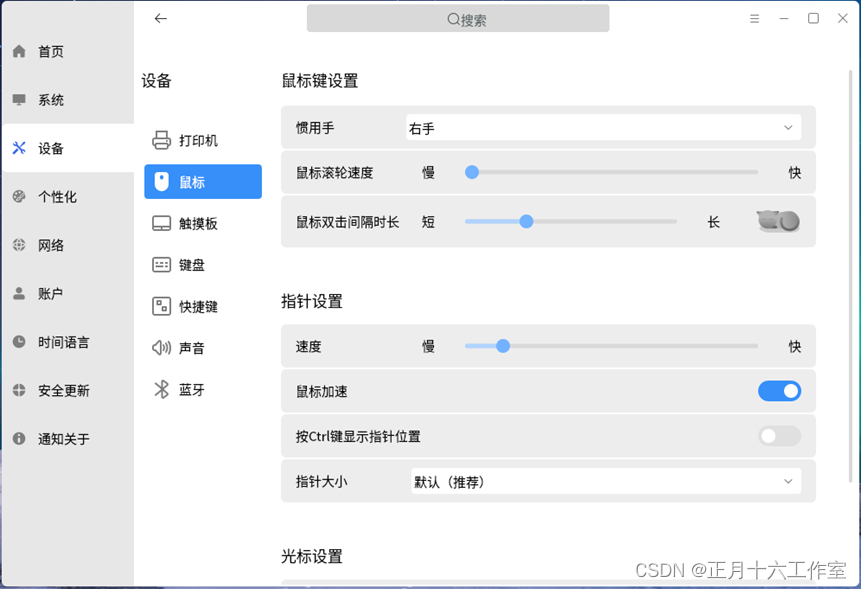Viewport: 861px width, 589px height.
Task: Click the speaker icon for 声音
Action: (161, 347)
